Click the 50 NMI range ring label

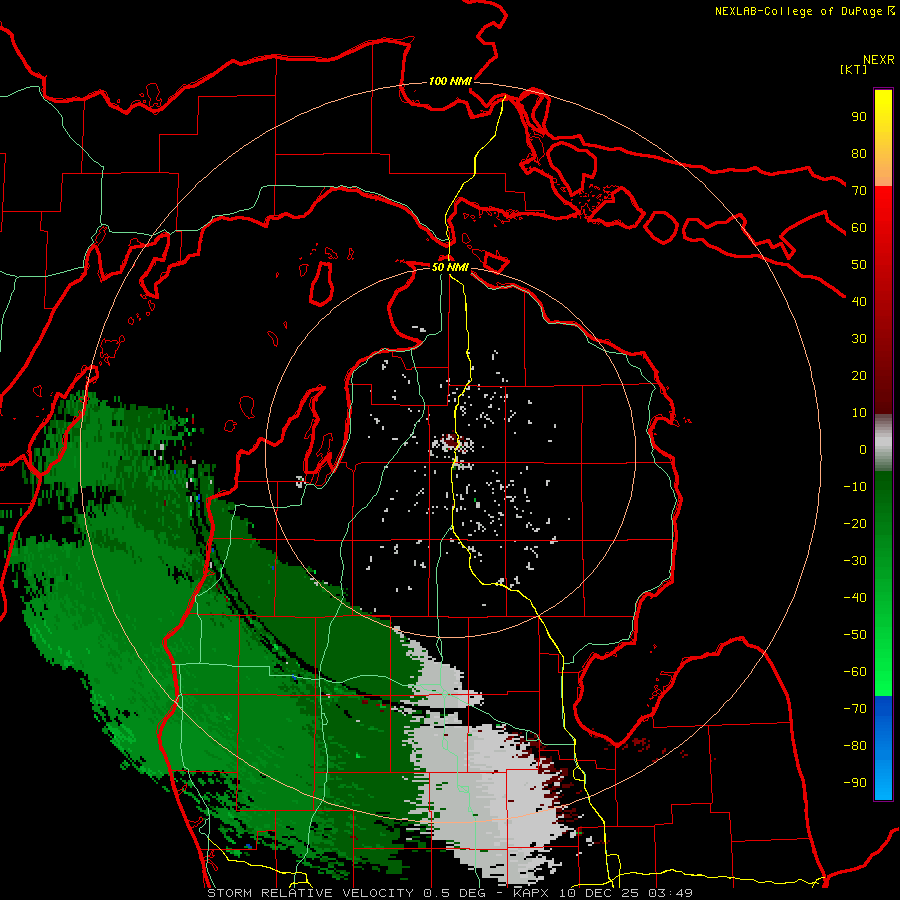pos(450,267)
